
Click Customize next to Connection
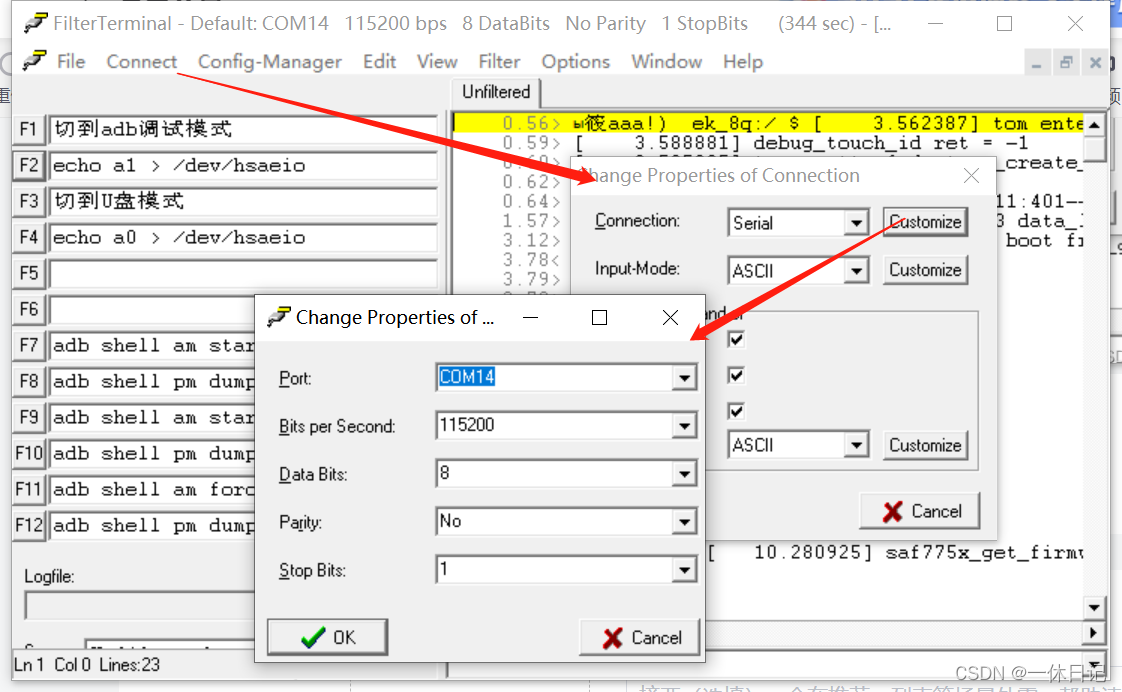(925, 222)
